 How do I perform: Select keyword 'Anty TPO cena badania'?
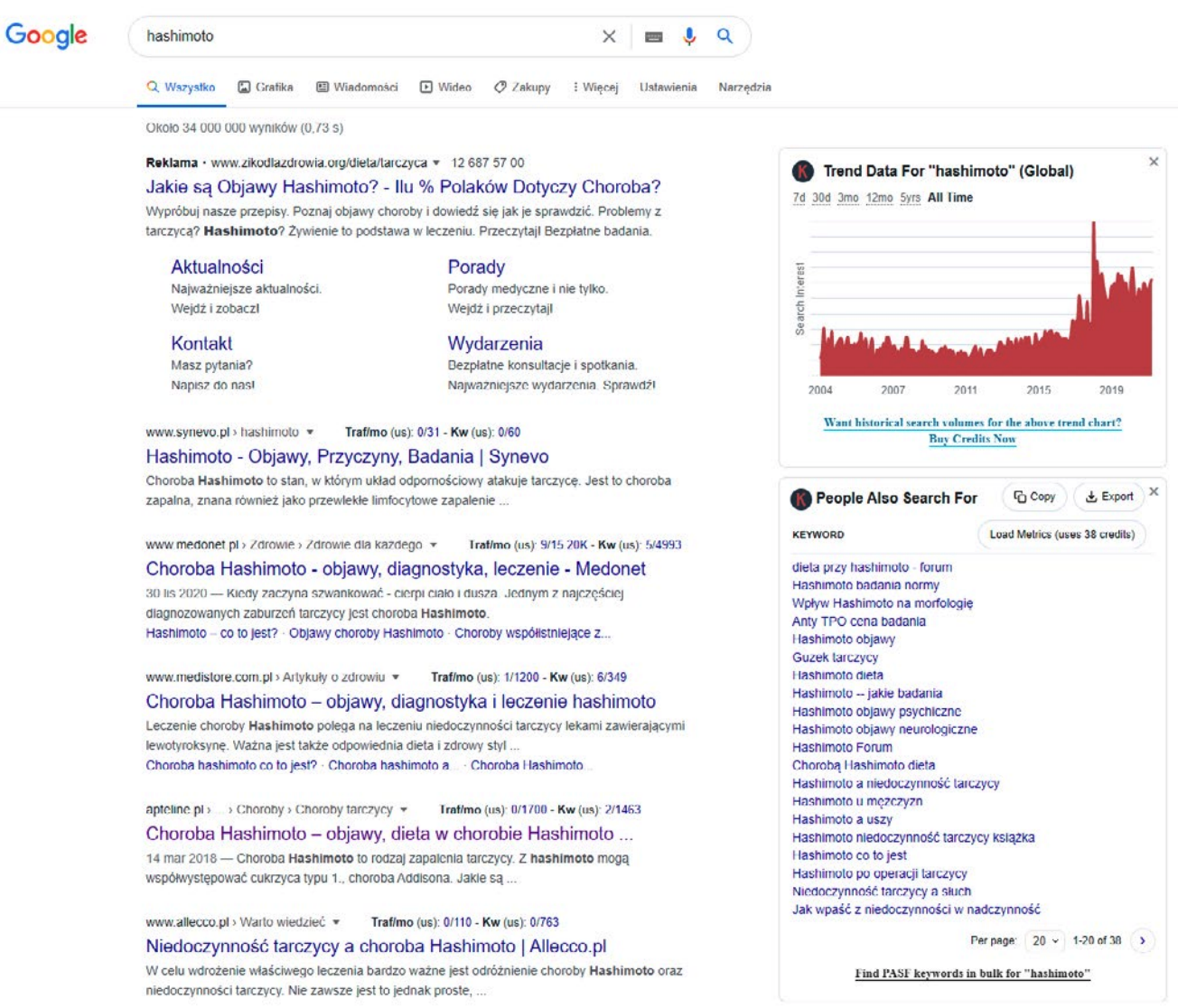pyautogui.click(x=858, y=621)
